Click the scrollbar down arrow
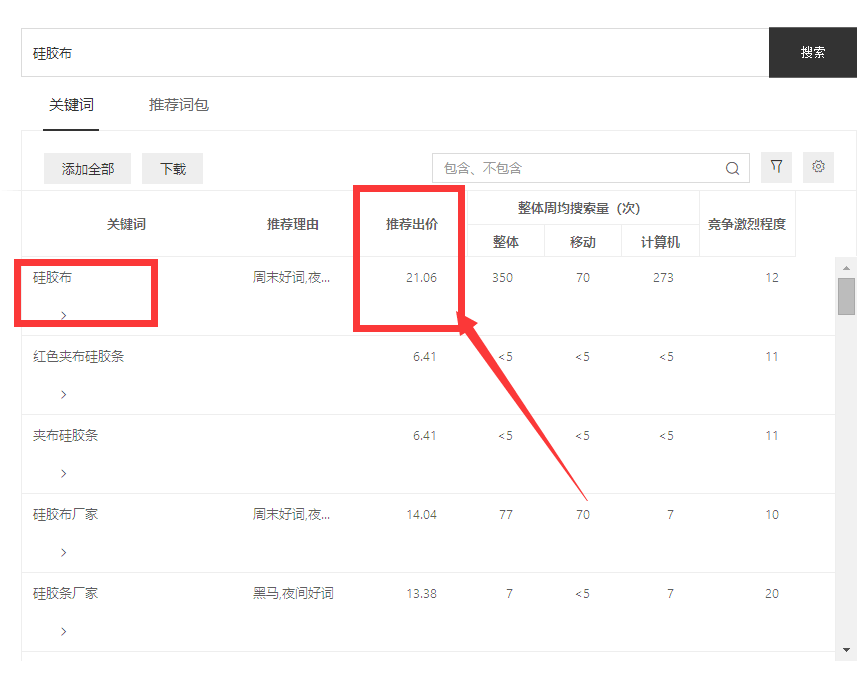The image size is (857, 678). coord(846,650)
